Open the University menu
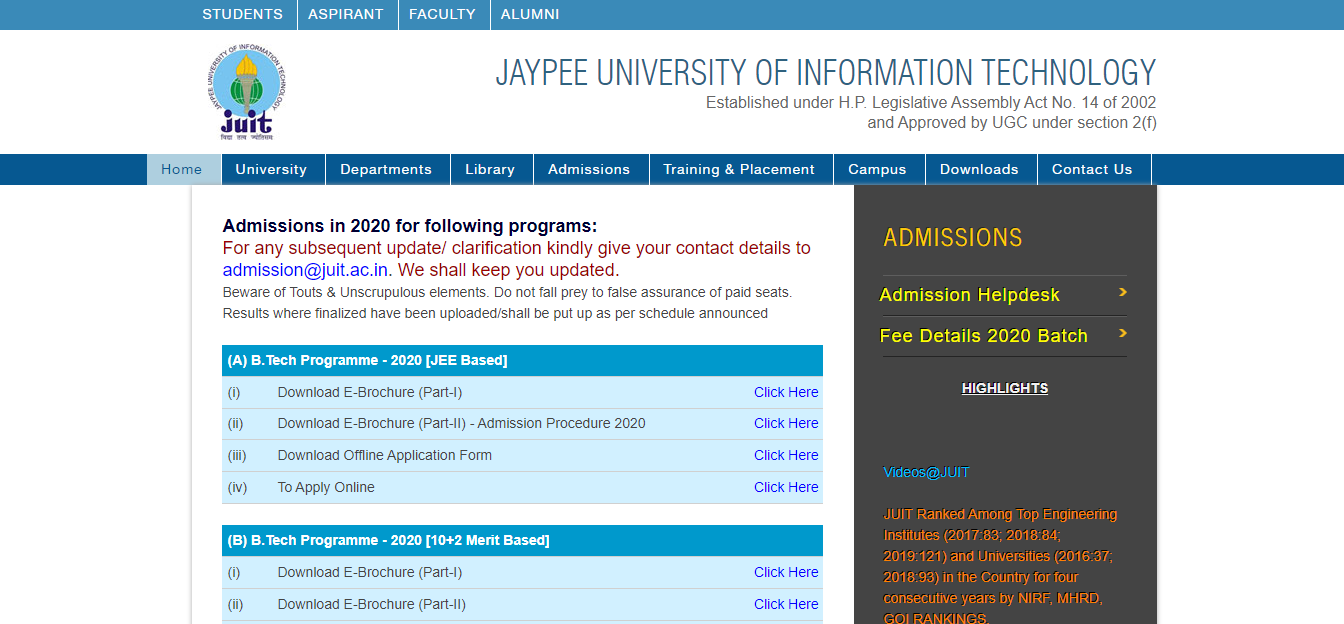Viewport: 1344px width, 624px height. click(x=272, y=169)
